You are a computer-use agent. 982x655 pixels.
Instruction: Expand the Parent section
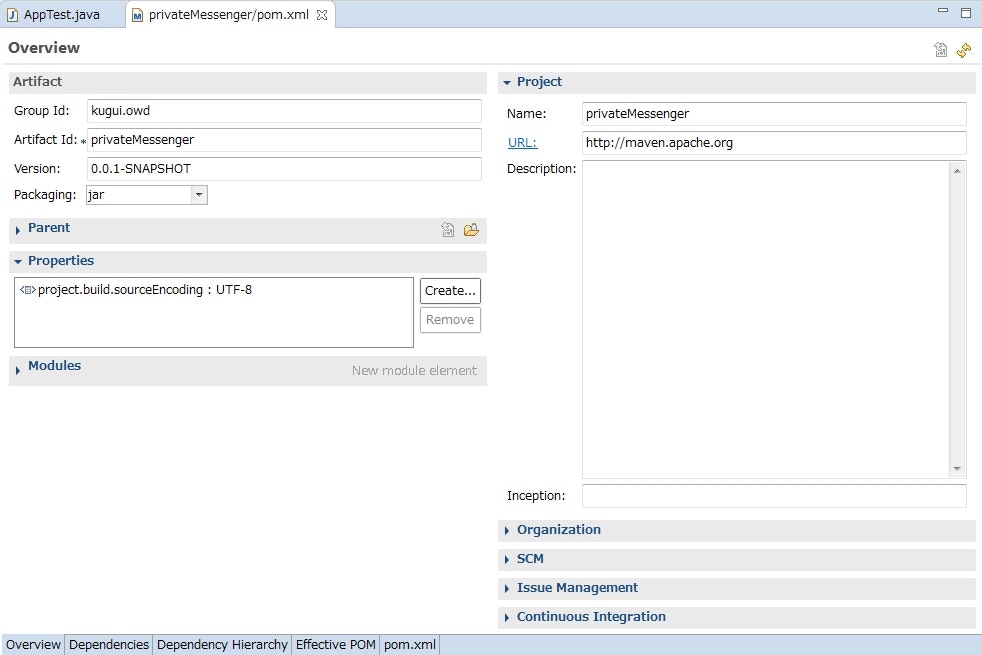18,230
